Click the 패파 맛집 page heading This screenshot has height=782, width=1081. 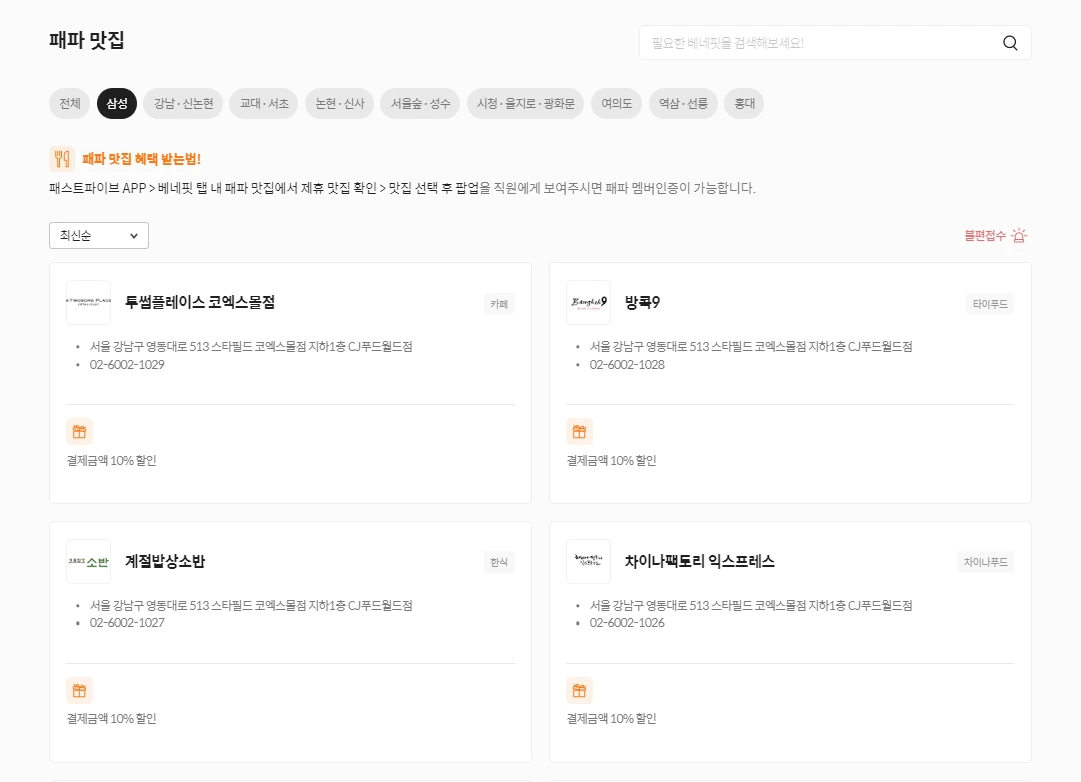click(x=87, y=40)
